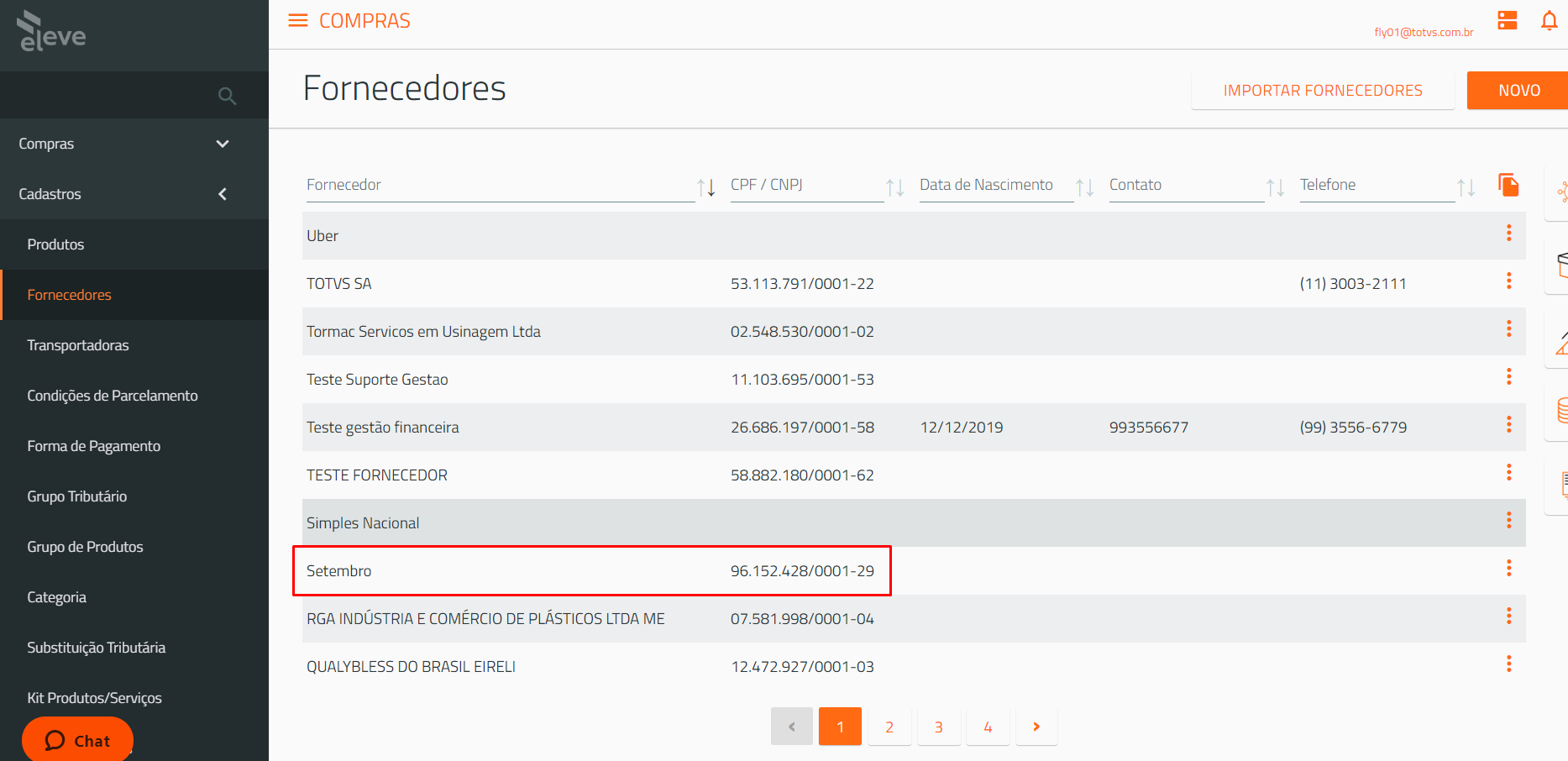The height and width of the screenshot is (761, 1568).
Task: Click the fly01@totvs.com.br account link
Action: coord(1424,33)
